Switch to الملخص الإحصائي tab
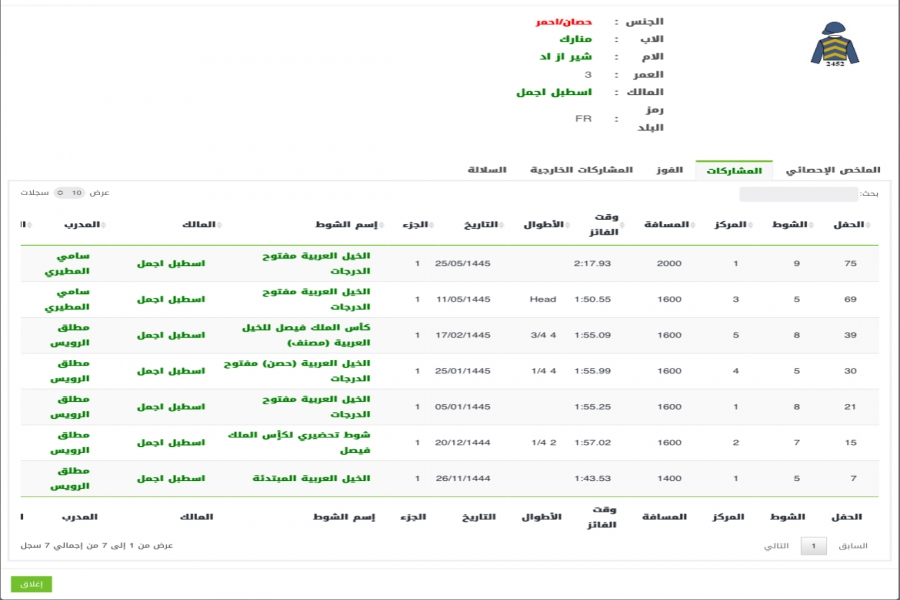The width and height of the screenshot is (900, 600). [x=832, y=170]
